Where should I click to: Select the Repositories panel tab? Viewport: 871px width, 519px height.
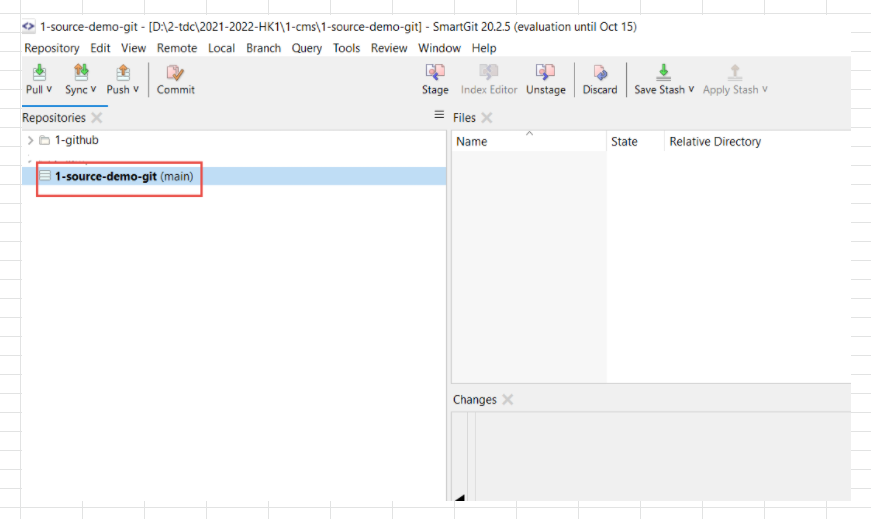(54, 118)
